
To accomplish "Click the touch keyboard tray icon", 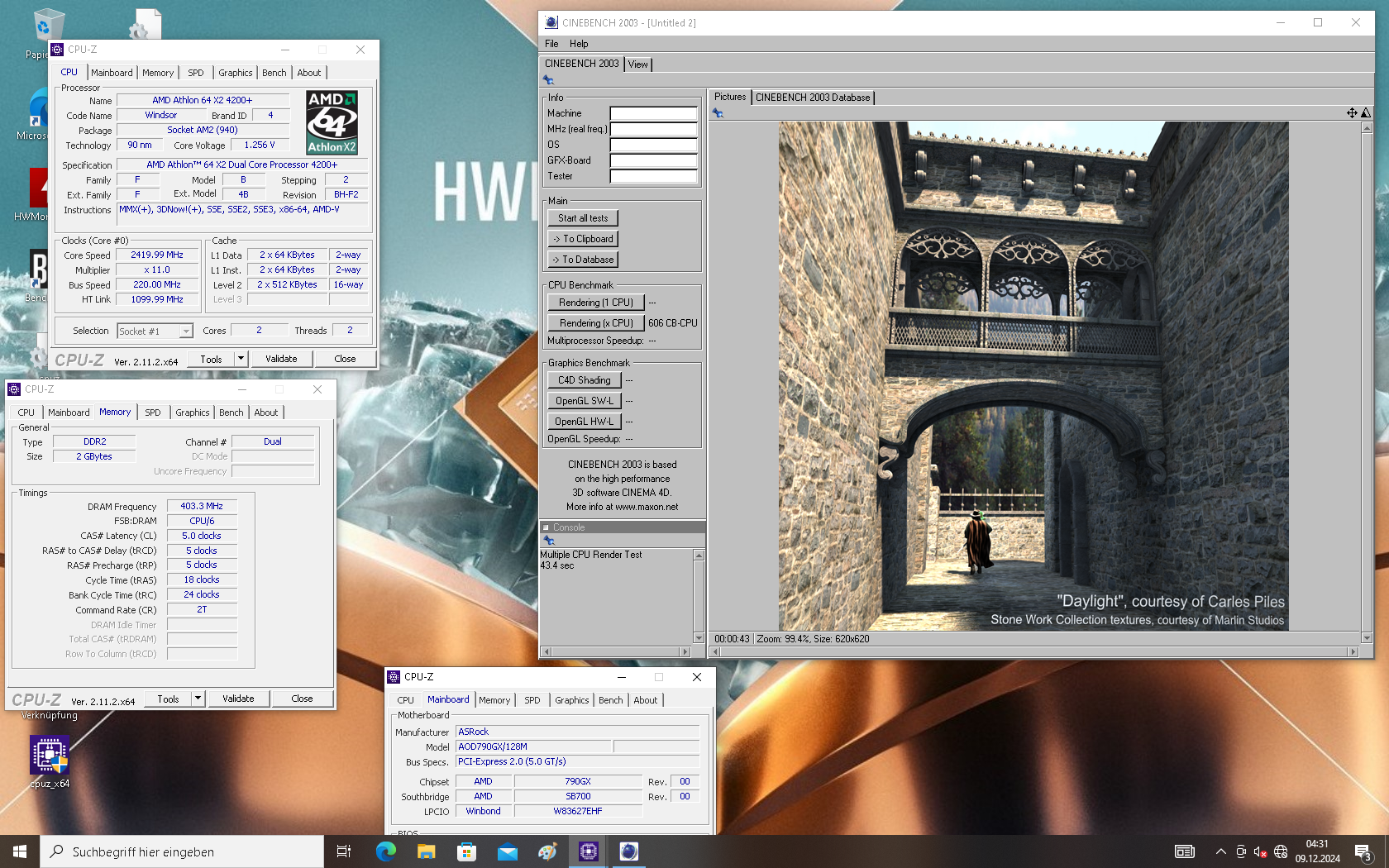I will (x=1185, y=851).
